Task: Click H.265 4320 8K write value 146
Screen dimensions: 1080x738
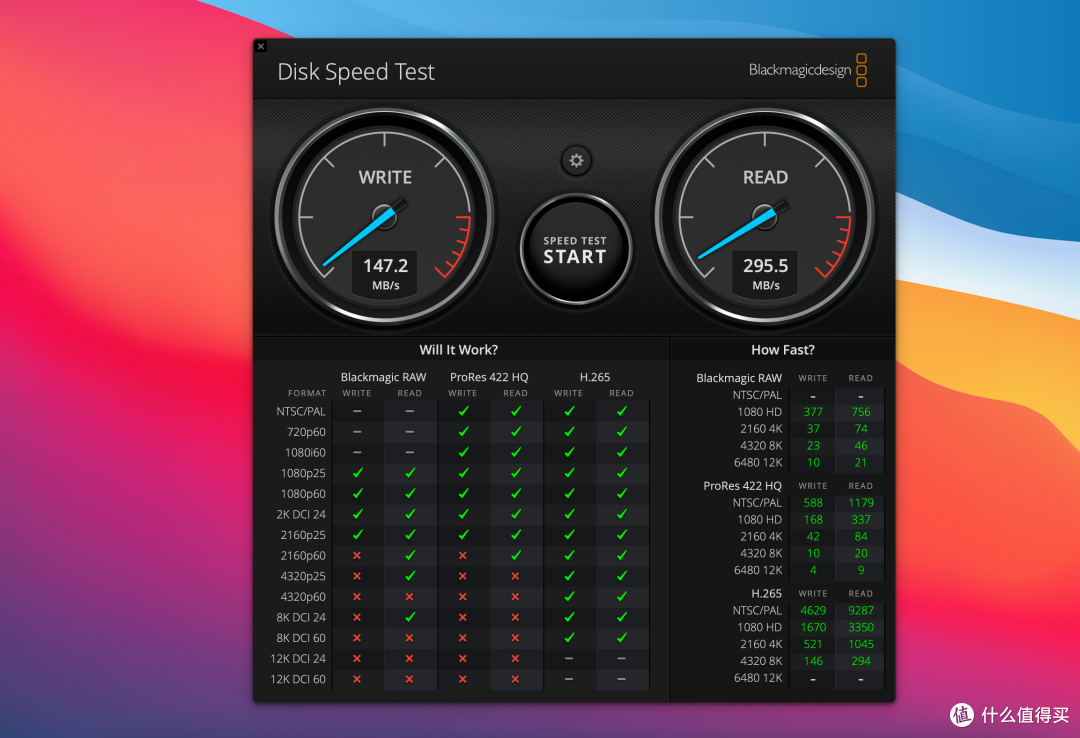Action: pyautogui.click(x=813, y=661)
